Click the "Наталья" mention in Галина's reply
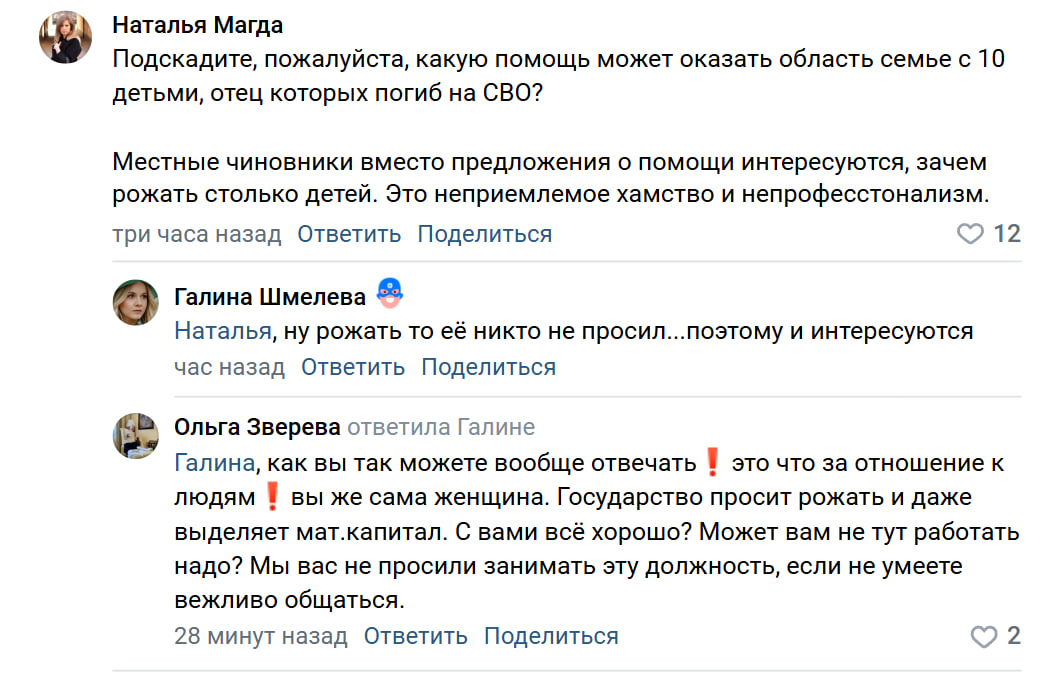 [x=222, y=331]
